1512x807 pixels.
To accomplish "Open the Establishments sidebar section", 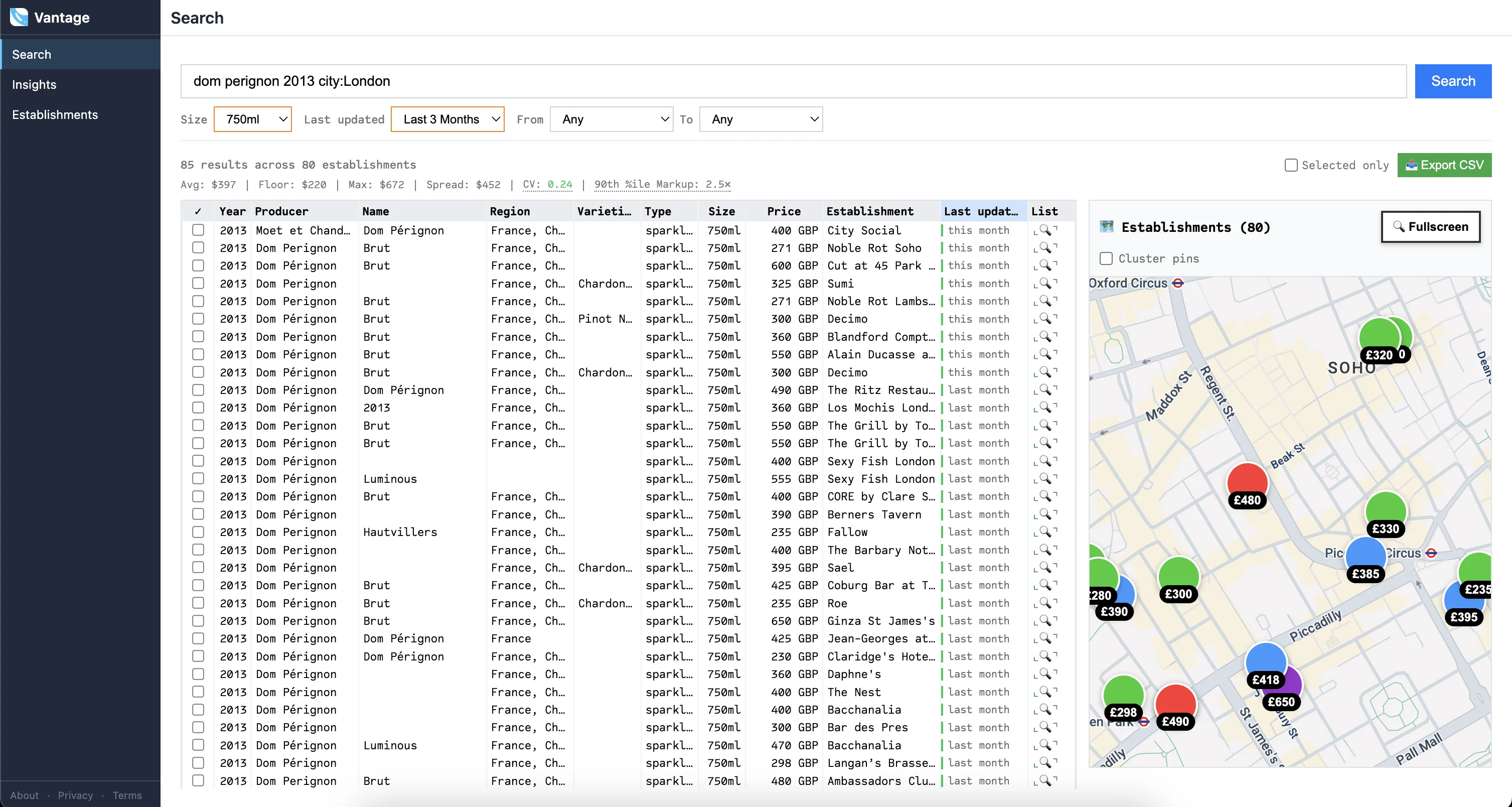I will point(55,114).
